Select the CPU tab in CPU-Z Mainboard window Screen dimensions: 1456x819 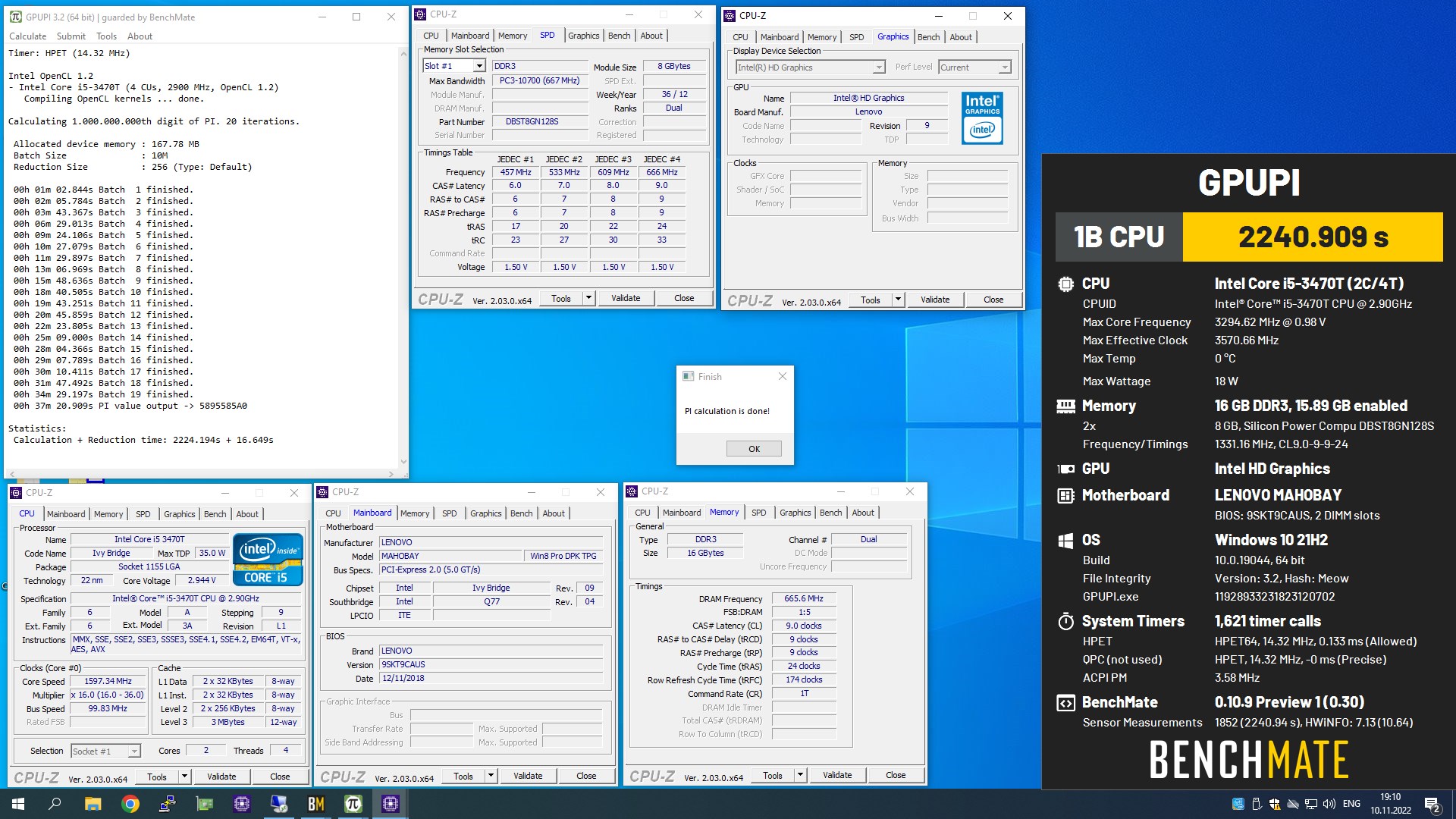[333, 513]
